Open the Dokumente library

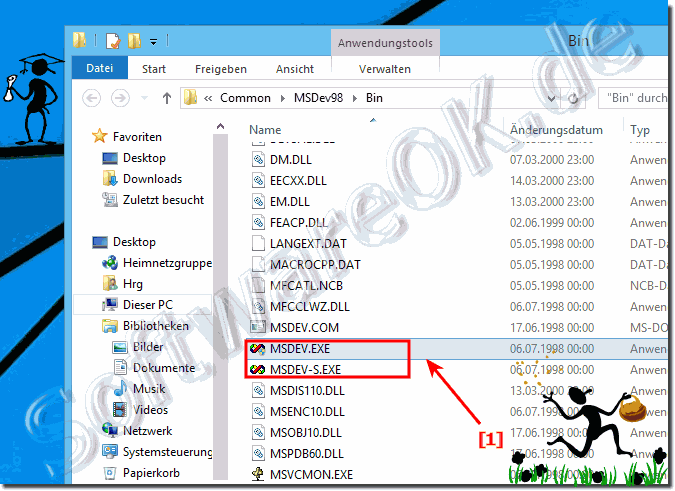pos(154,368)
